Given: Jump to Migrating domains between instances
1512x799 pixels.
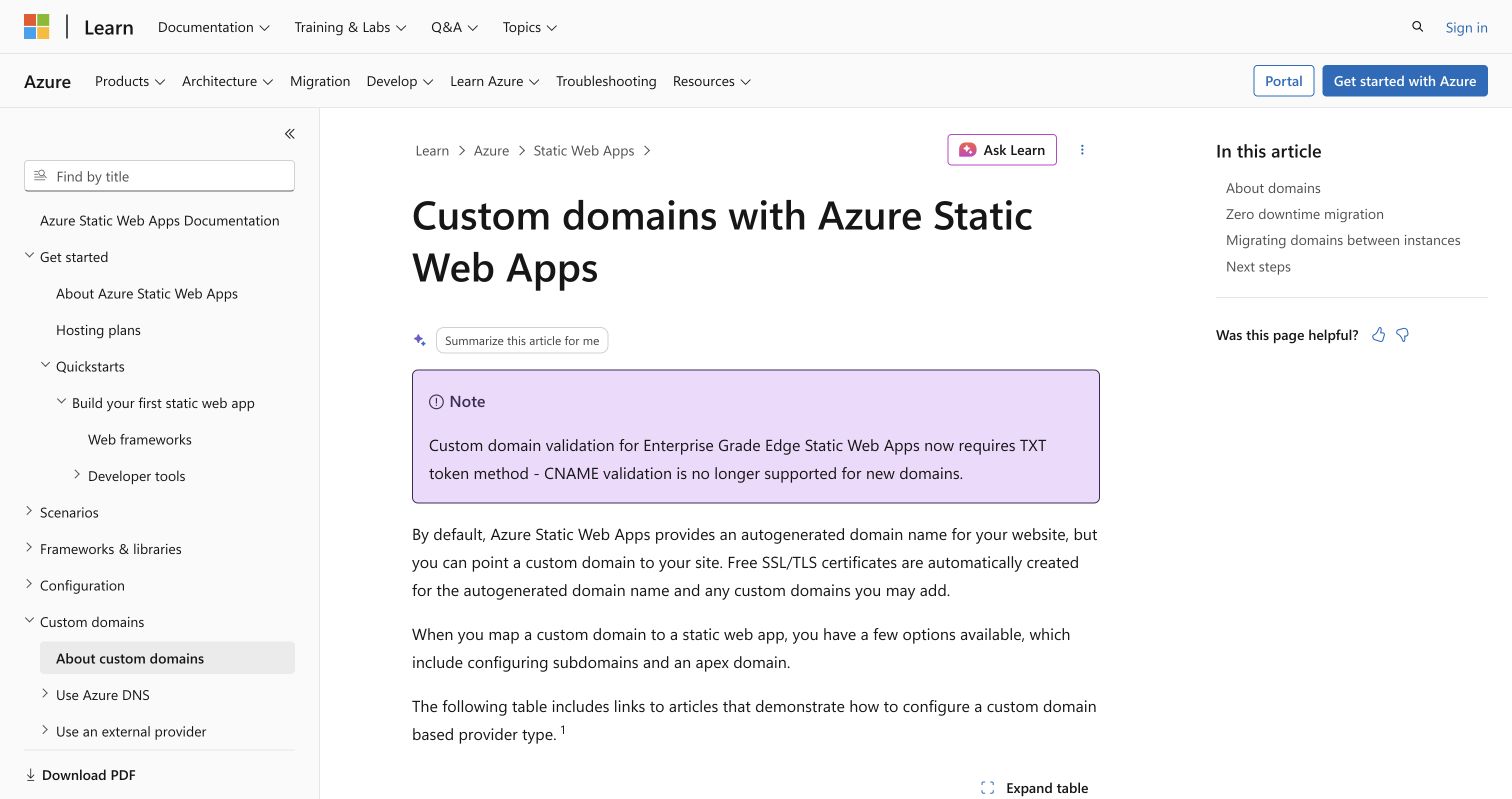Looking at the screenshot, I should (x=1343, y=240).
